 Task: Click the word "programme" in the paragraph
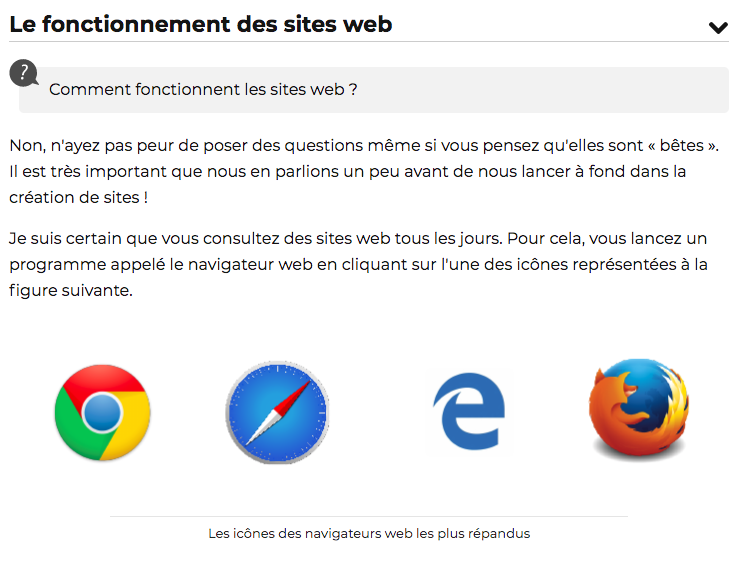click(x=57, y=265)
